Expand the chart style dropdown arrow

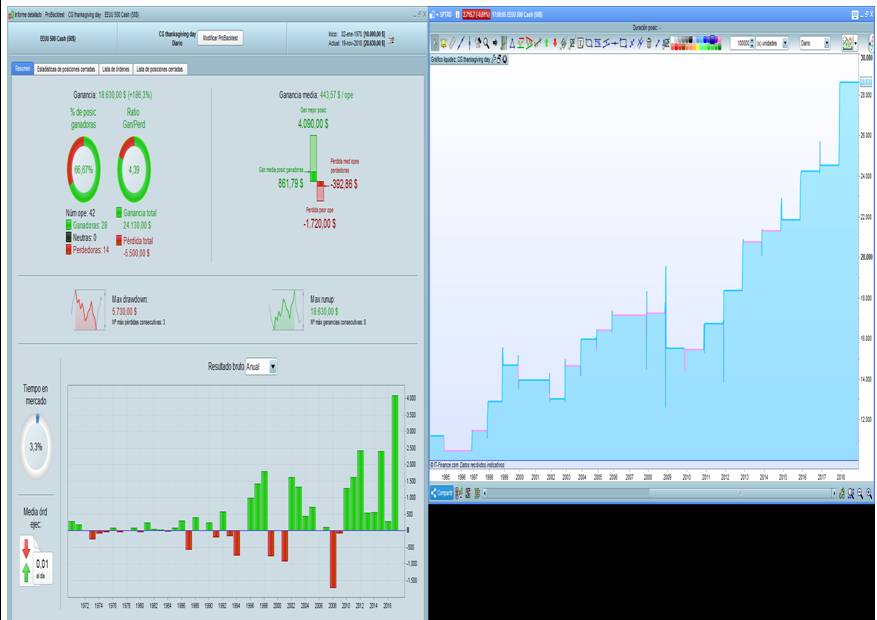click(x=856, y=43)
